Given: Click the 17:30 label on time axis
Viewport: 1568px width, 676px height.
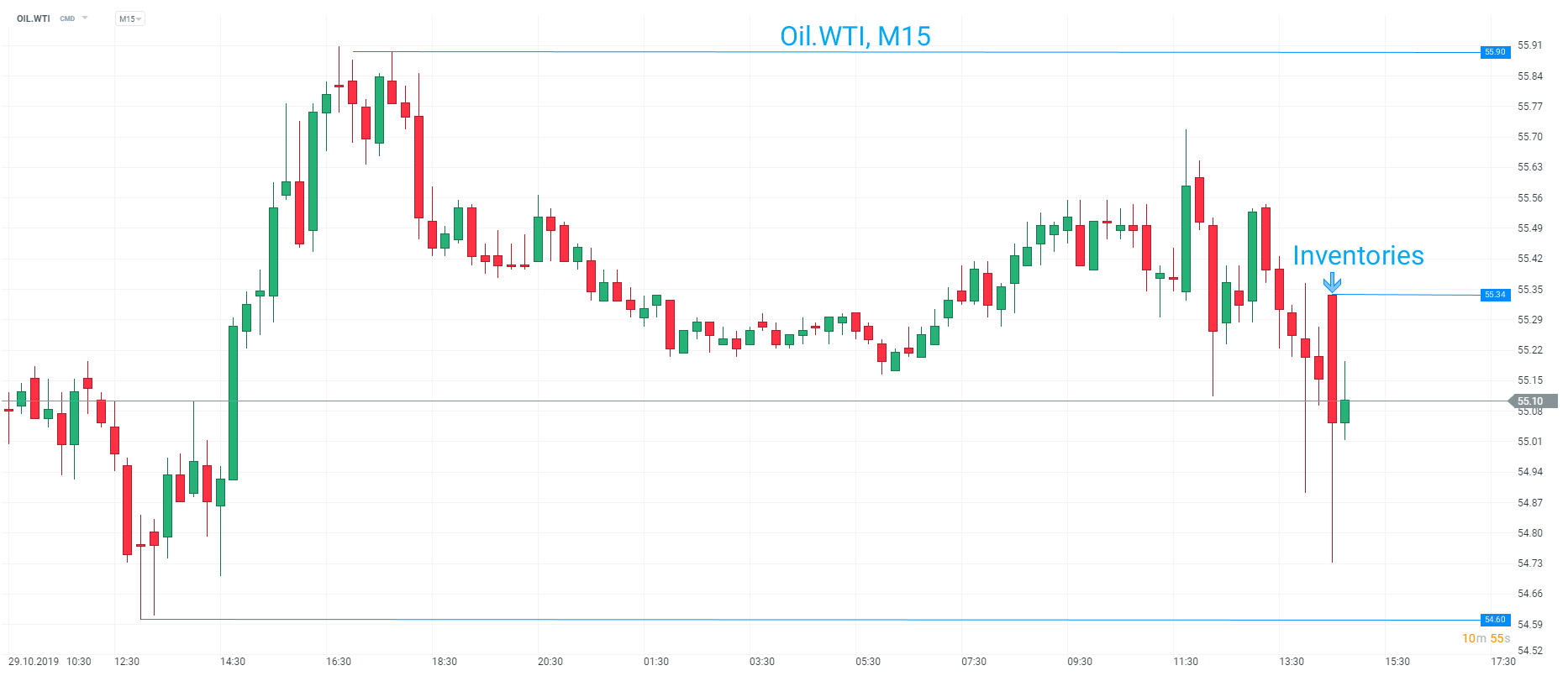Looking at the screenshot, I should click(1503, 662).
